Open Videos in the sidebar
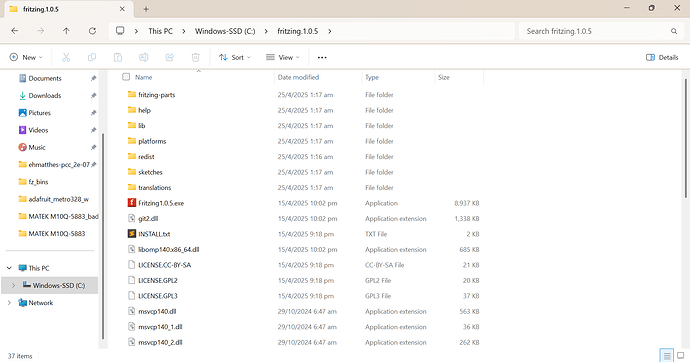The image size is (690, 362). coord(33,130)
